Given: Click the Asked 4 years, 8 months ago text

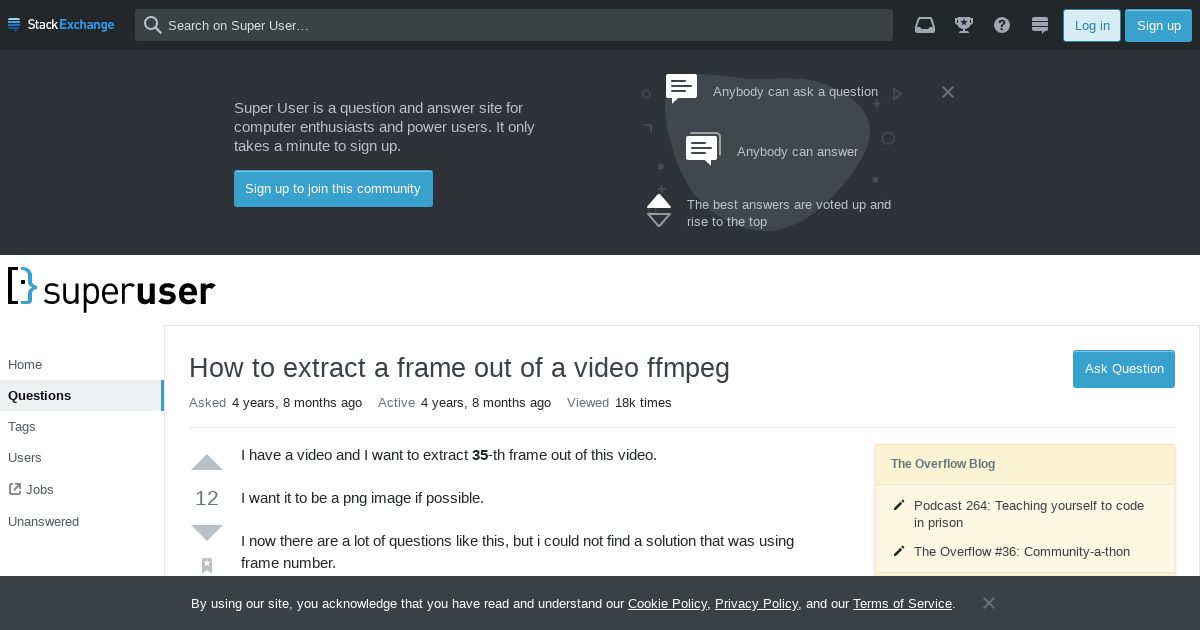Looking at the screenshot, I should 275,402.
